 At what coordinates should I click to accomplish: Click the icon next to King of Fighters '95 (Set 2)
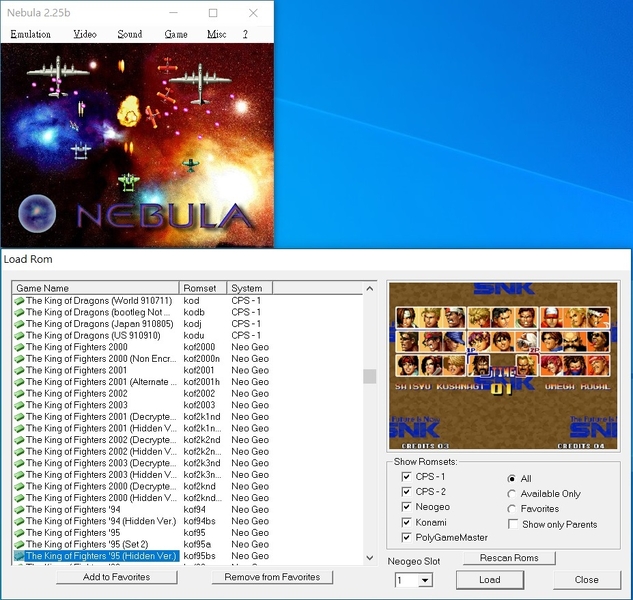tap(19, 545)
